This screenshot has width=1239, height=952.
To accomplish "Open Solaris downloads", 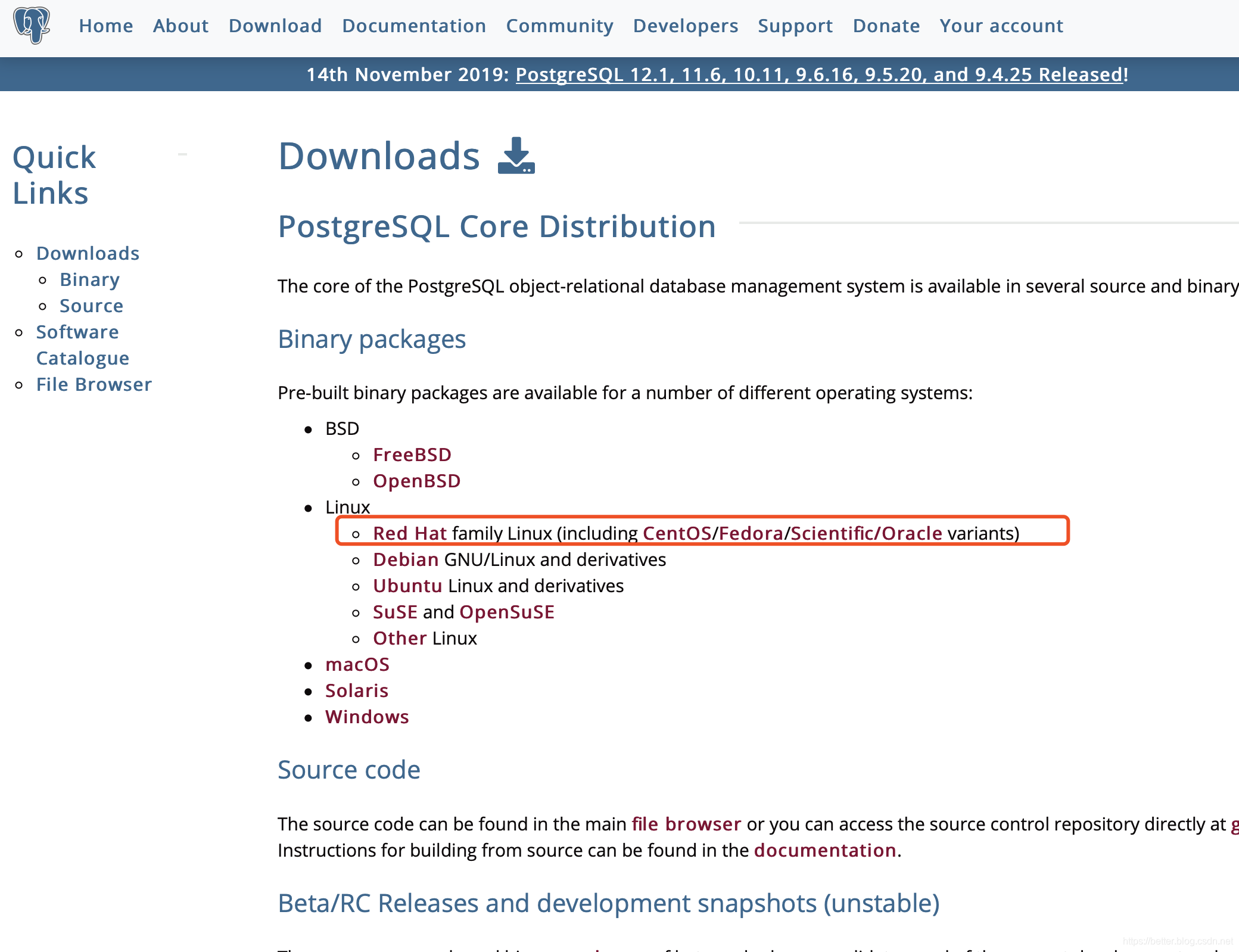I will point(357,690).
